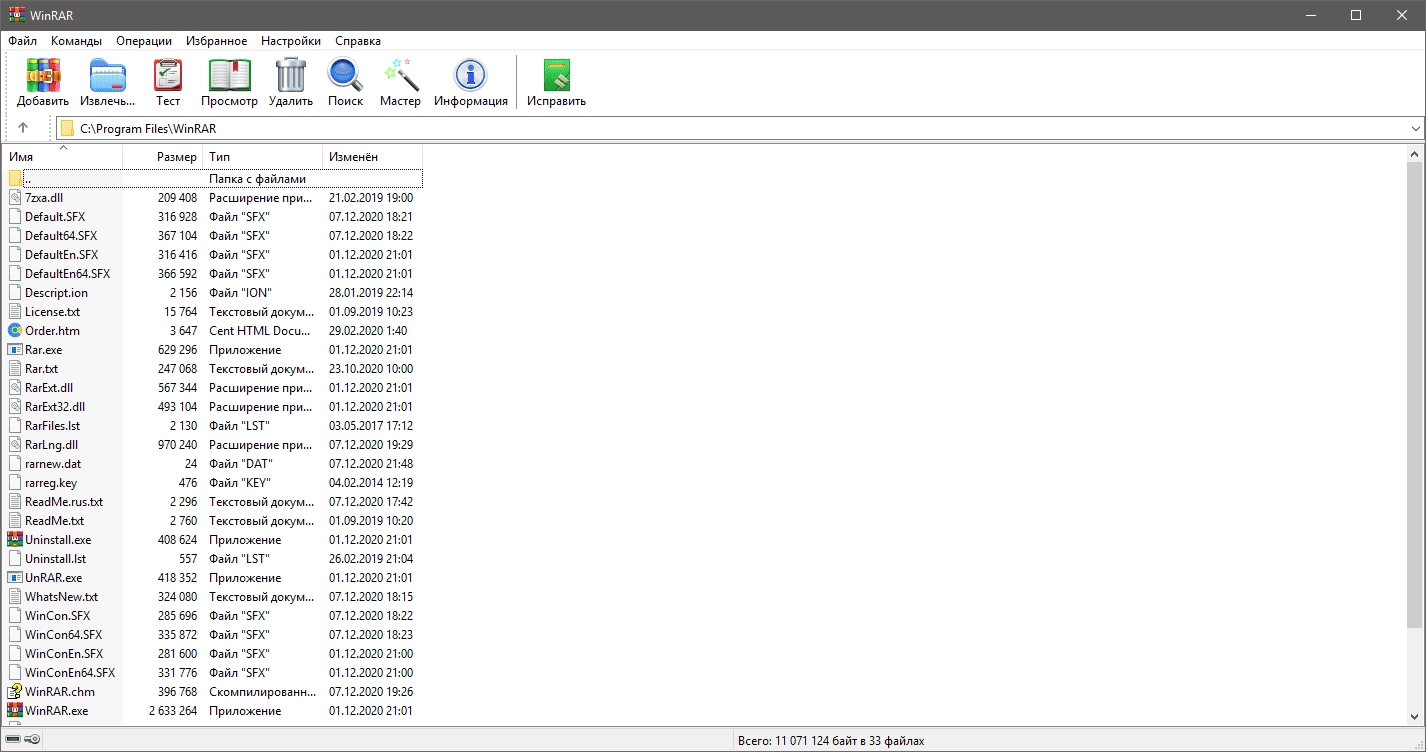This screenshot has width=1426, height=752.
Task: Select the Rar.txt file
Action: tap(41, 368)
